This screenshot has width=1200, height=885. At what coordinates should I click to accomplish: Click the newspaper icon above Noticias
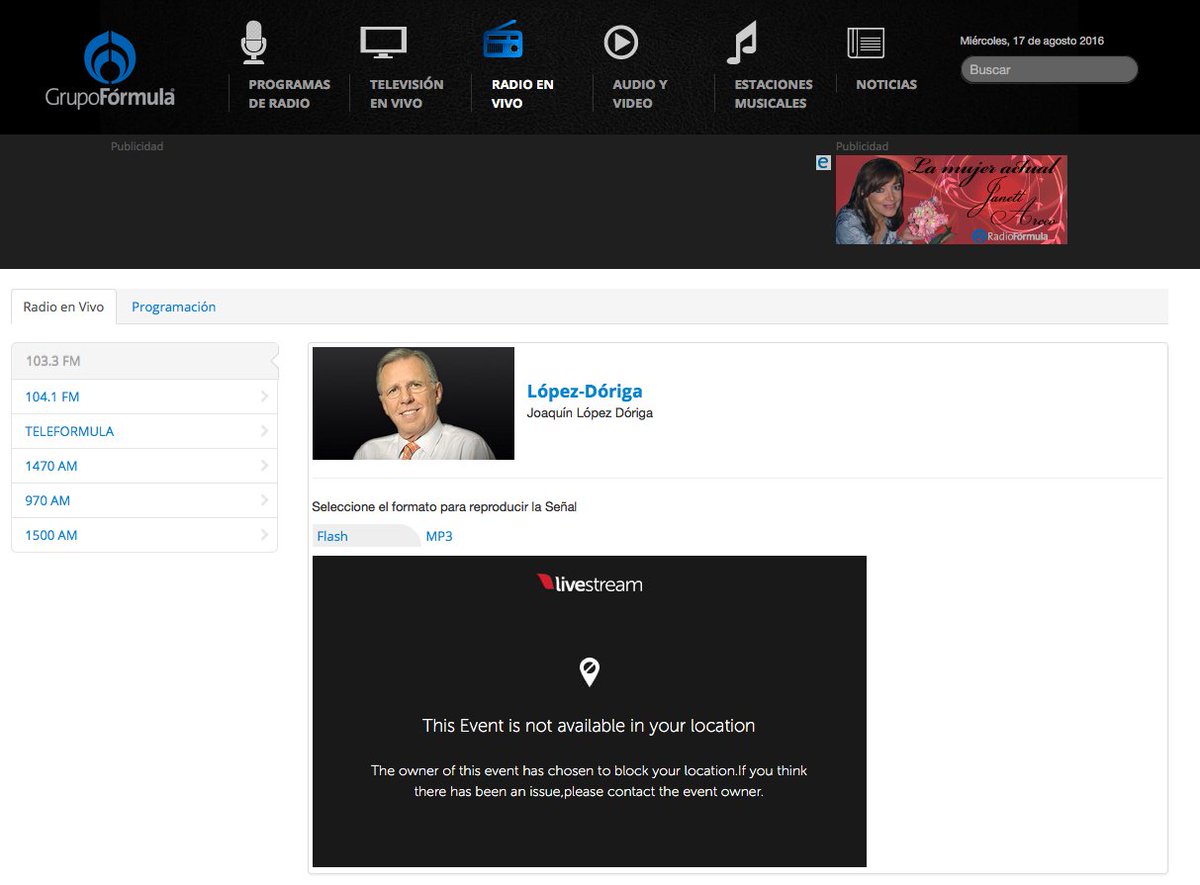(x=866, y=43)
